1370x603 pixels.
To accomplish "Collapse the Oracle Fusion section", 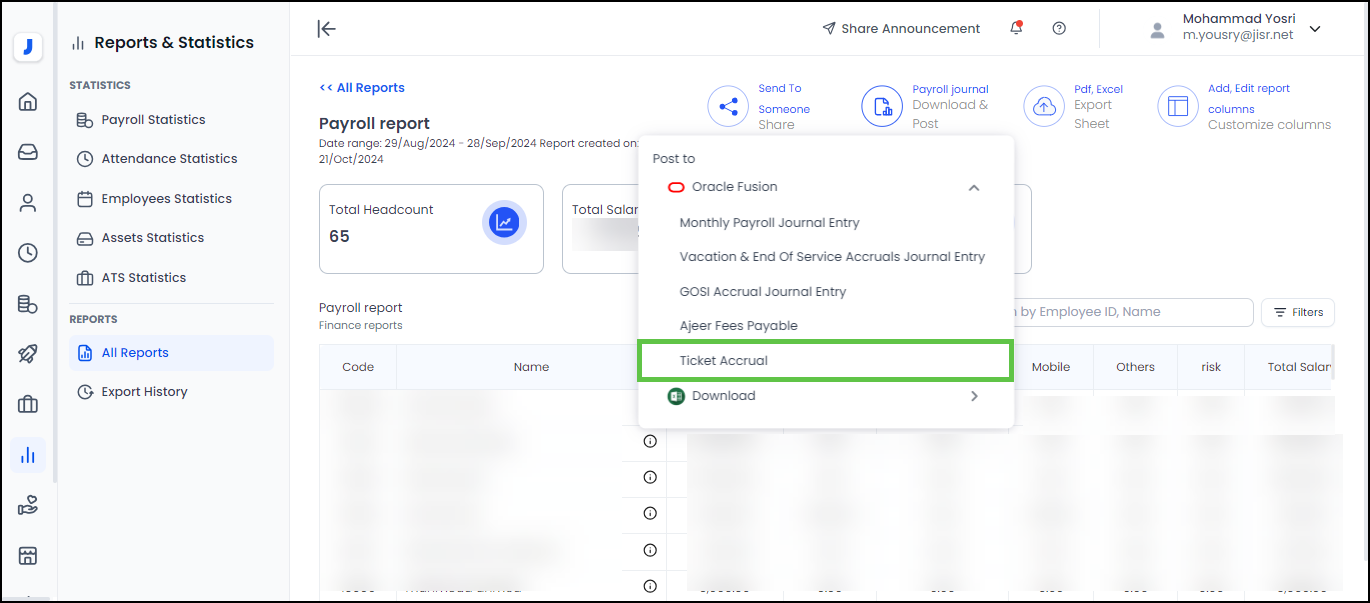I will pos(973,187).
